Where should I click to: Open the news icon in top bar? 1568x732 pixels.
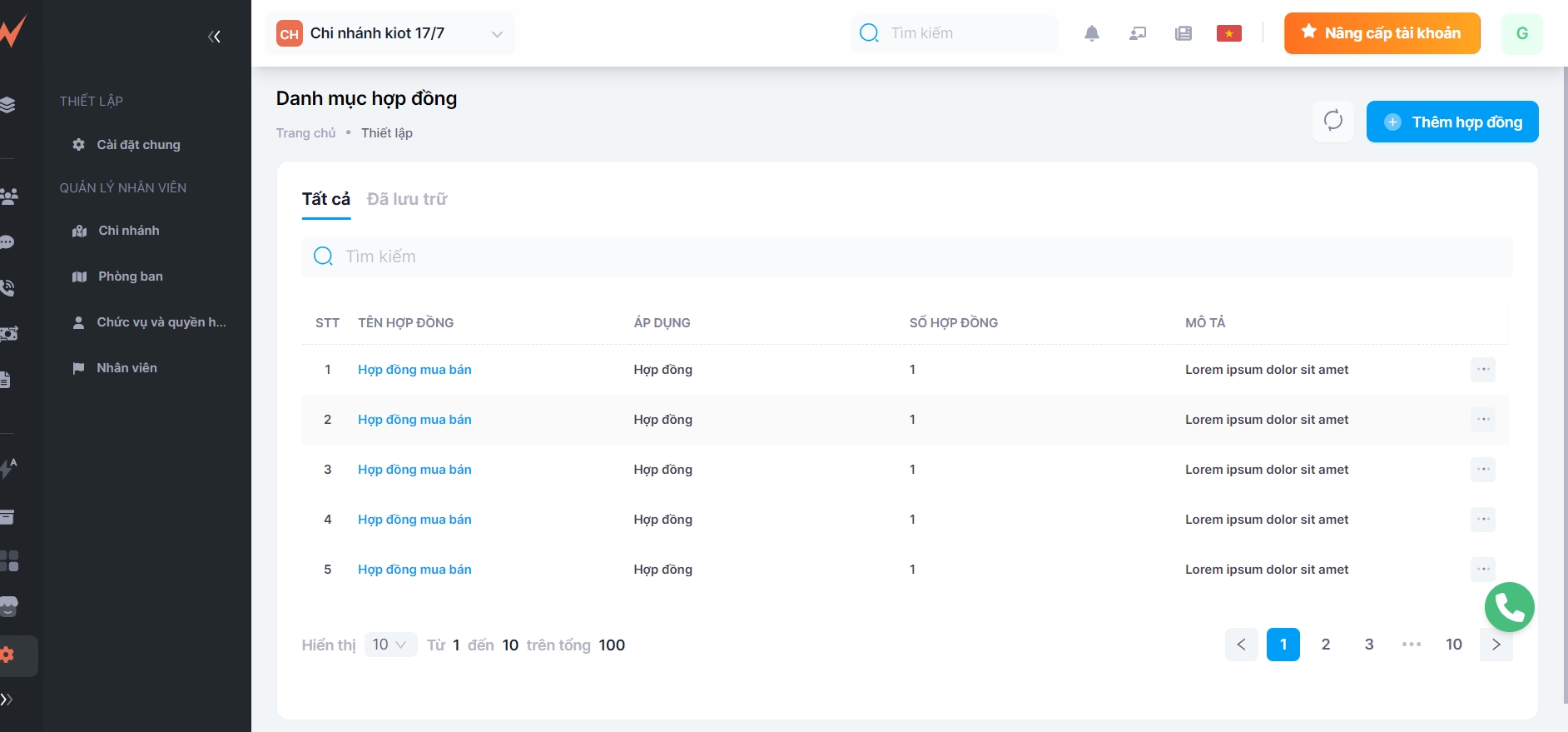point(1183,33)
